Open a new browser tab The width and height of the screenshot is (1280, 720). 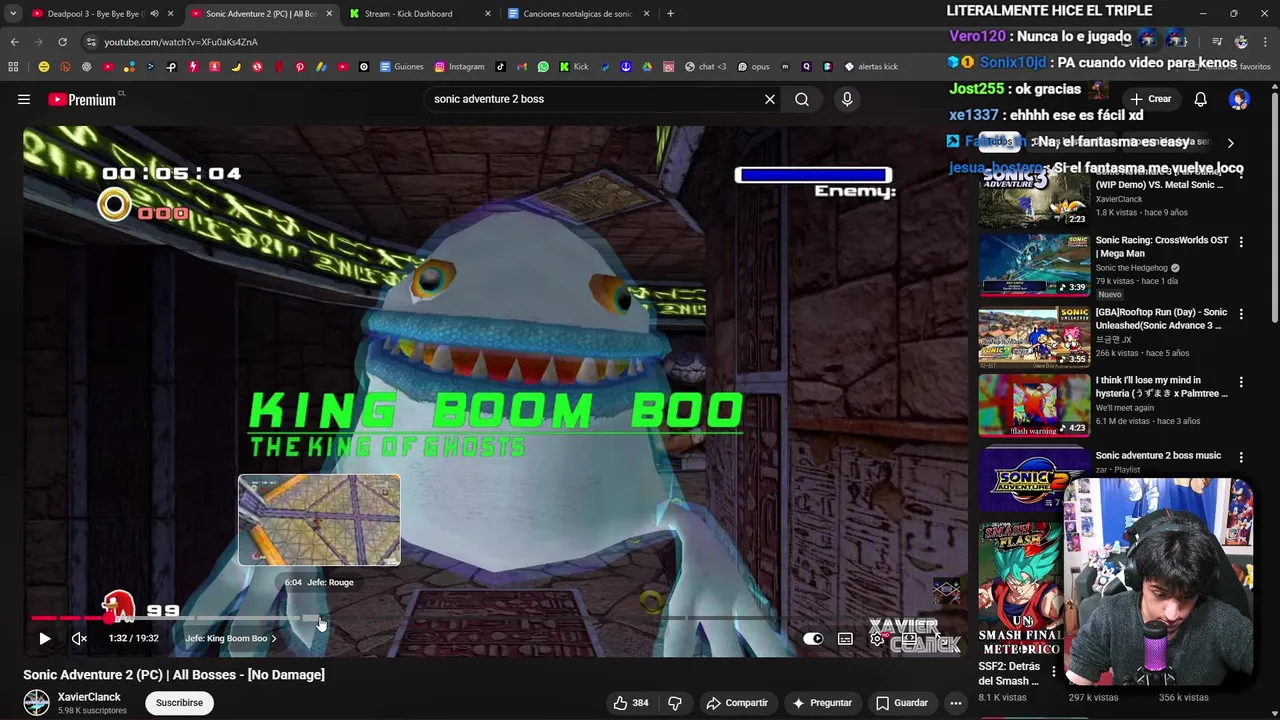click(670, 14)
